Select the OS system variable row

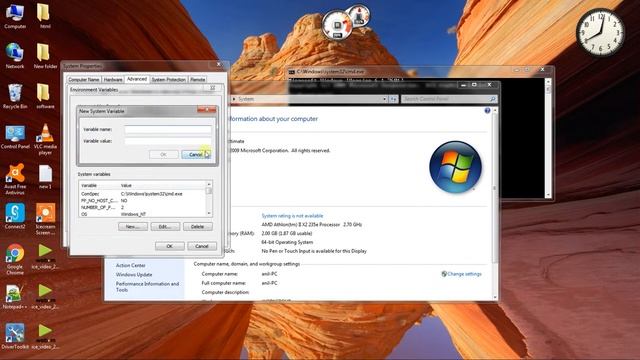click(142, 214)
